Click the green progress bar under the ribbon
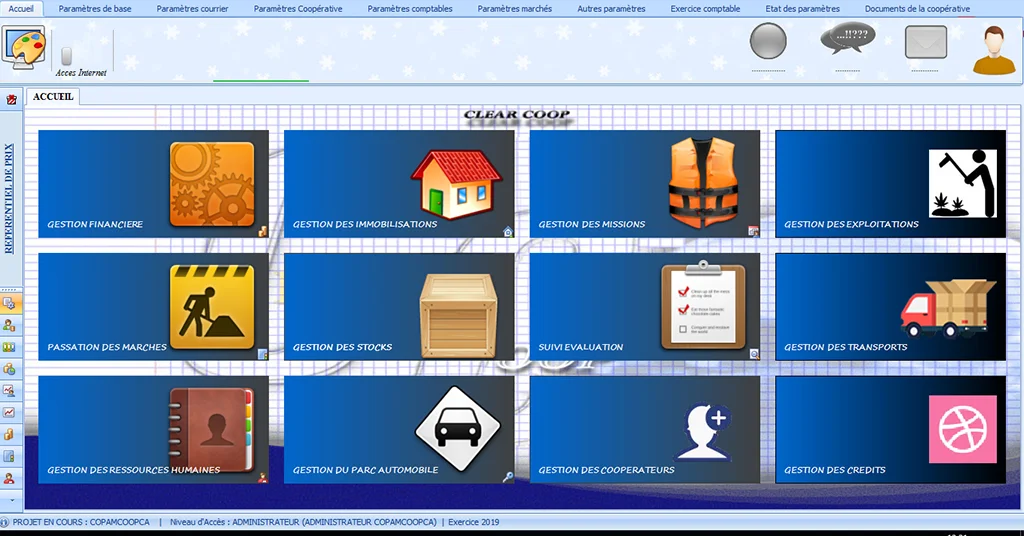Image resolution: width=1024 pixels, height=536 pixels. pos(261,81)
